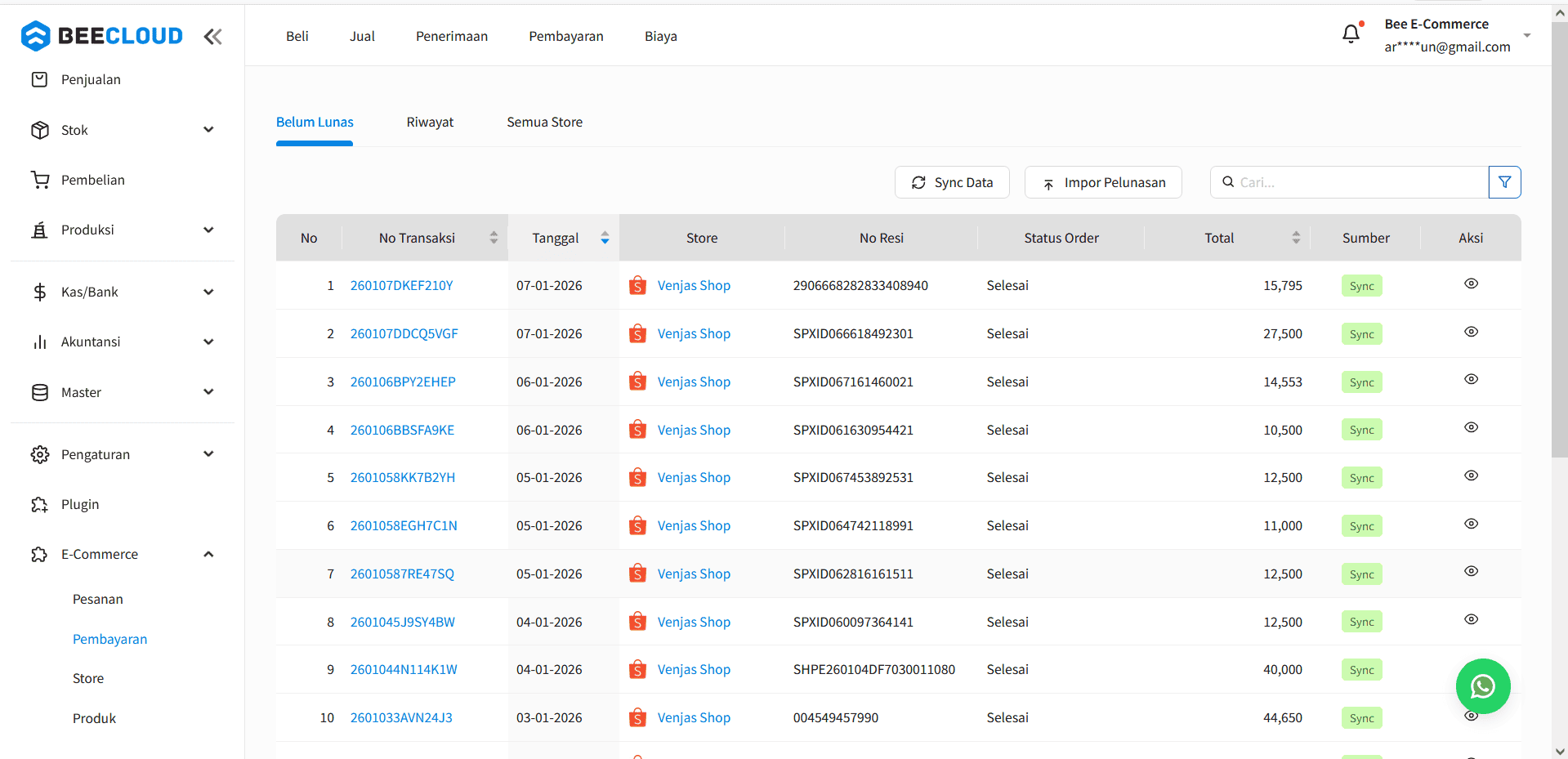Click Shopee icon in row 1
Viewport: 1568px width, 759px height.
click(637, 285)
